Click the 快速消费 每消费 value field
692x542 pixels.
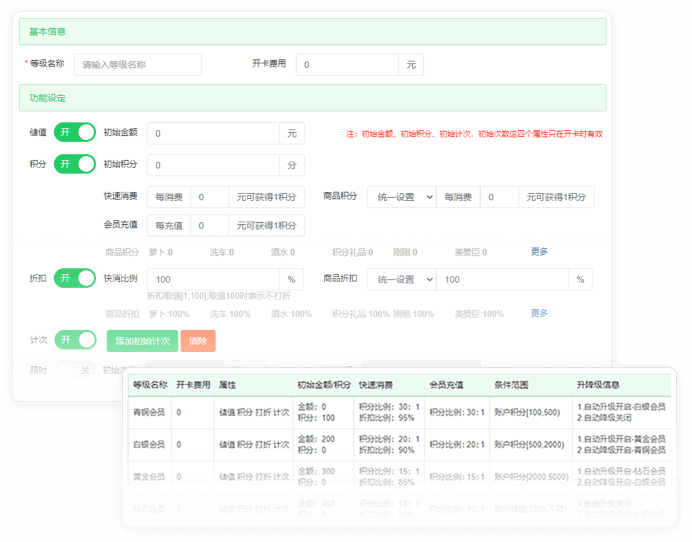[209, 197]
